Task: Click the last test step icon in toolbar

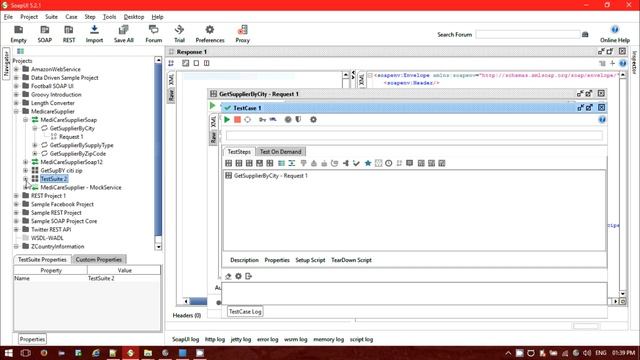Action: tap(442, 163)
